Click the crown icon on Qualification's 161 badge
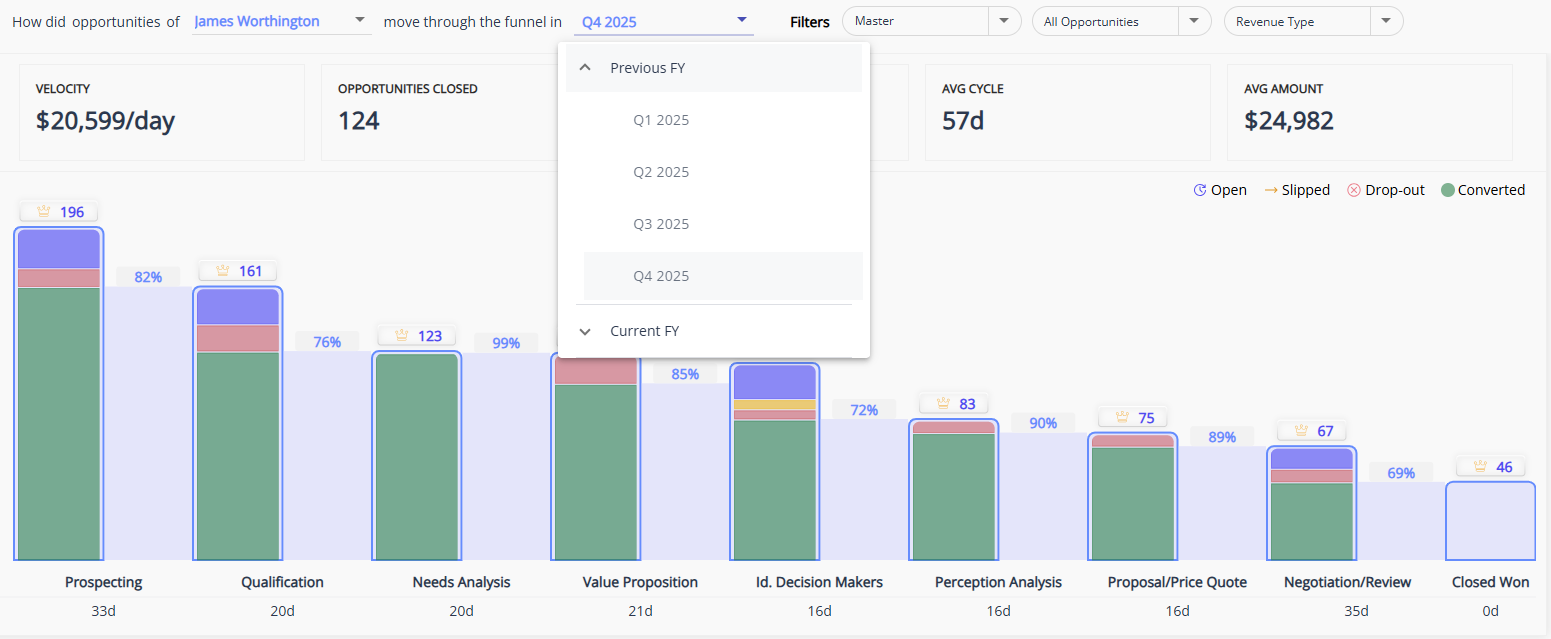 222,271
